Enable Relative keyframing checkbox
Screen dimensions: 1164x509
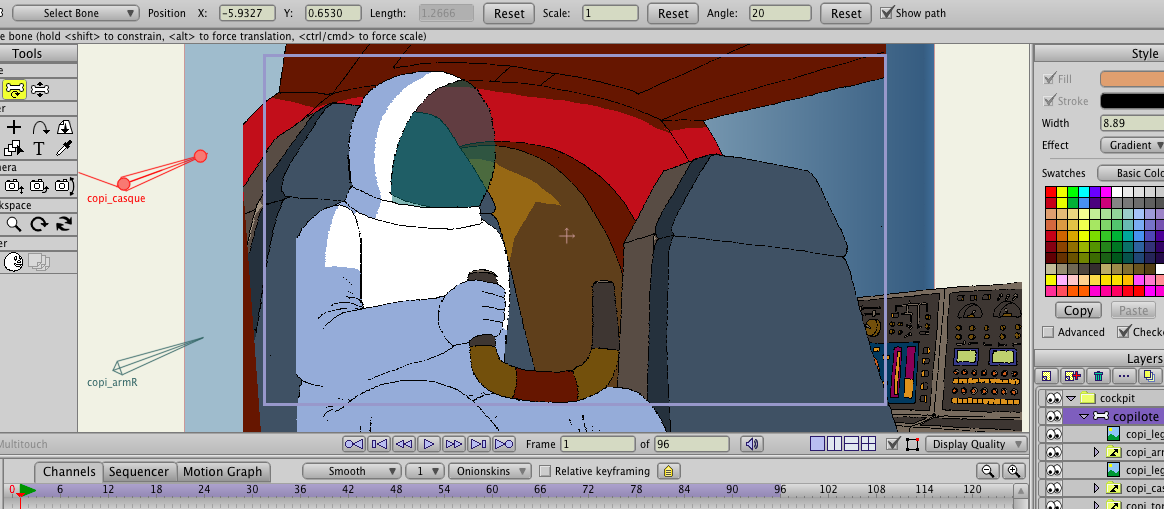click(545, 471)
